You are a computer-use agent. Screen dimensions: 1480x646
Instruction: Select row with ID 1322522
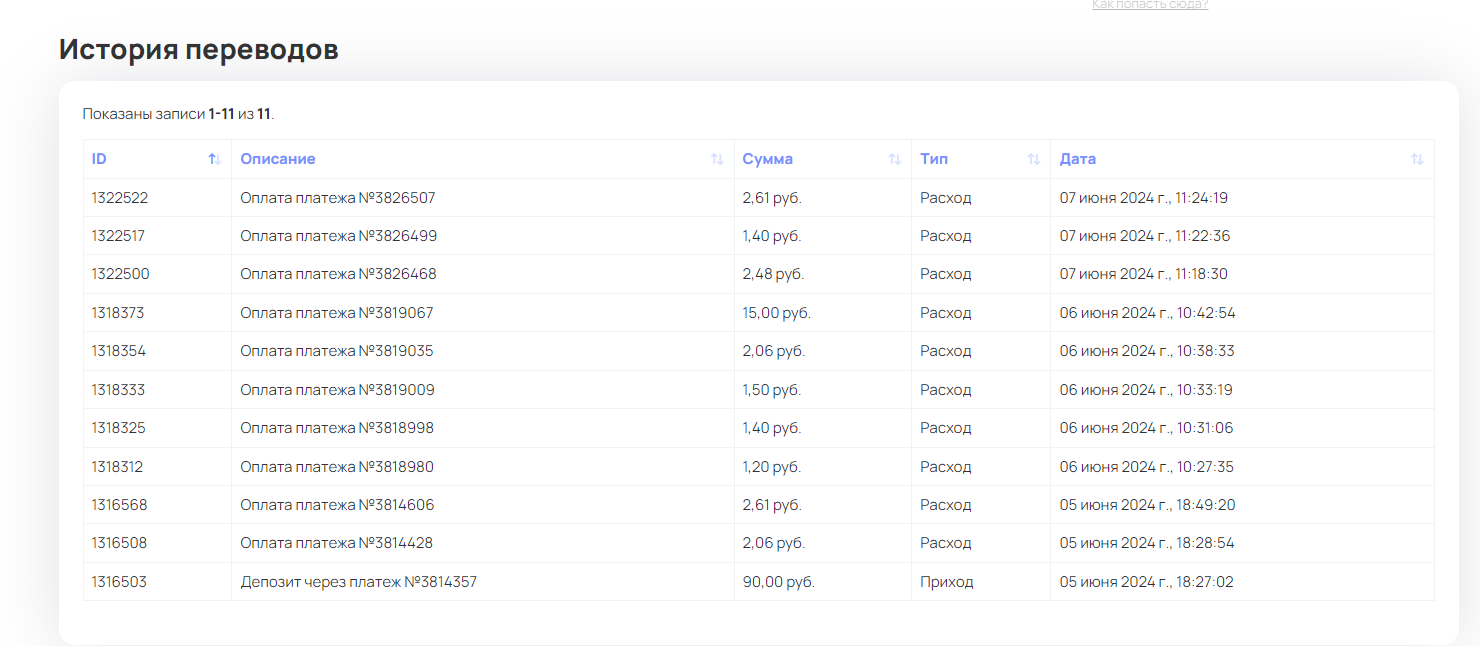click(119, 198)
